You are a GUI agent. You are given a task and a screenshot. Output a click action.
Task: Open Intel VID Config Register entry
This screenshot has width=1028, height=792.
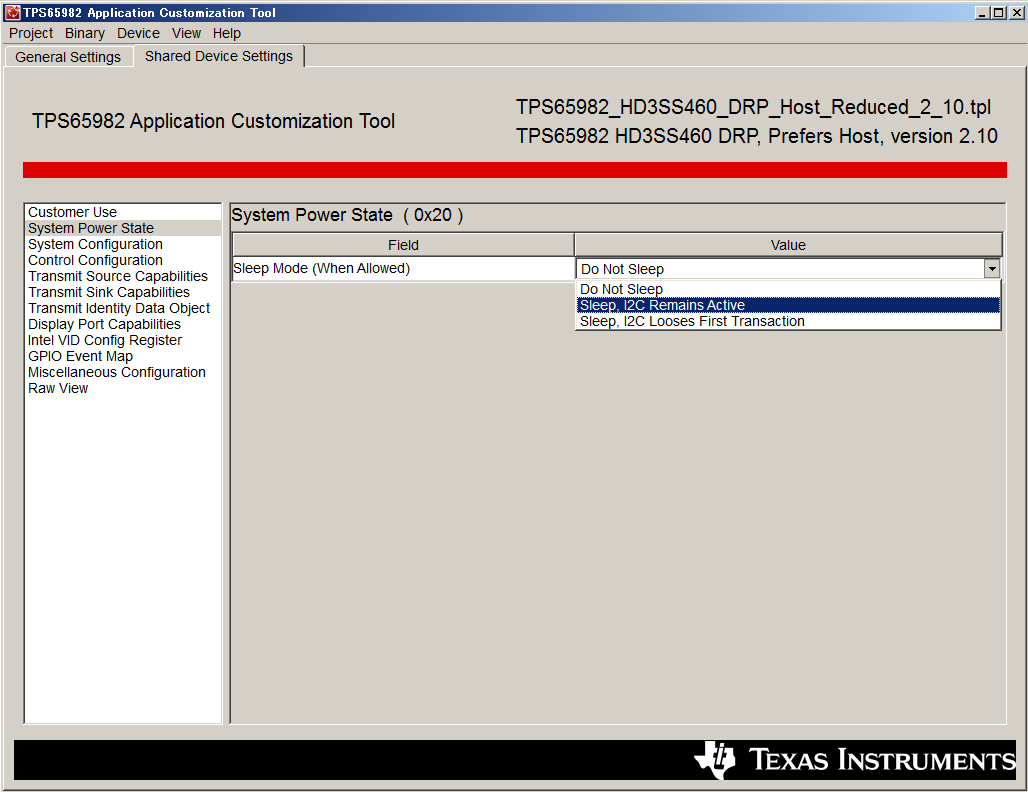point(123,340)
